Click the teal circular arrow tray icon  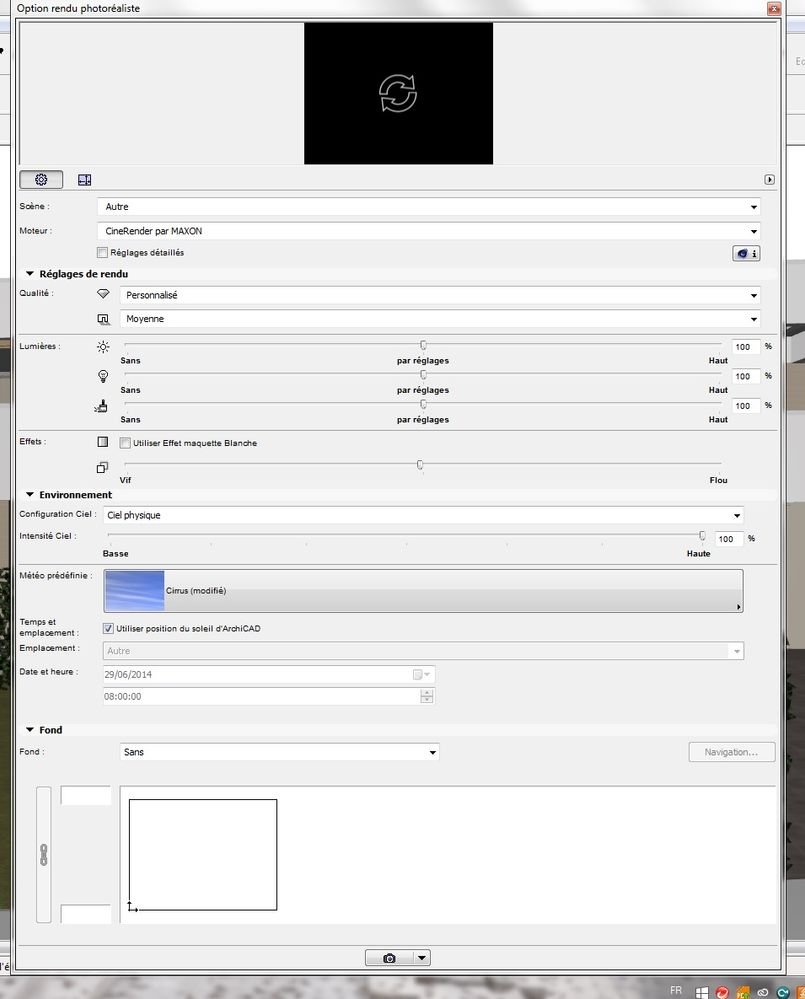tap(783, 993)
